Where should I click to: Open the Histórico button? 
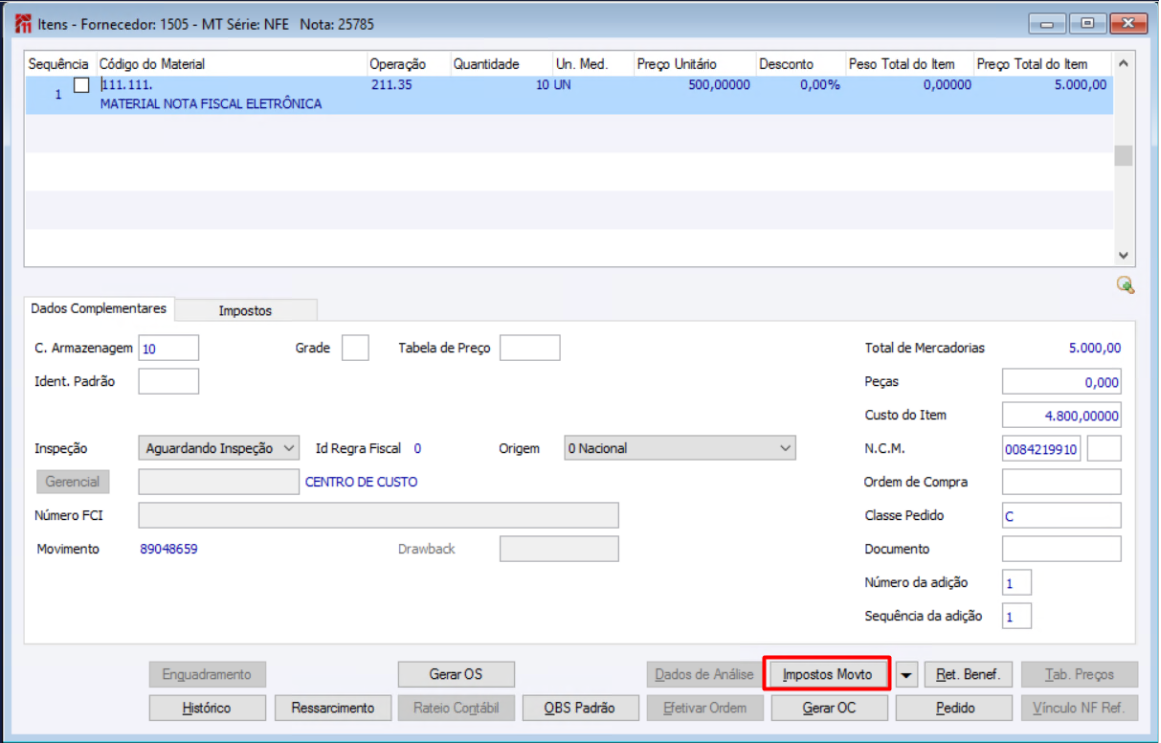pos(207,708)
